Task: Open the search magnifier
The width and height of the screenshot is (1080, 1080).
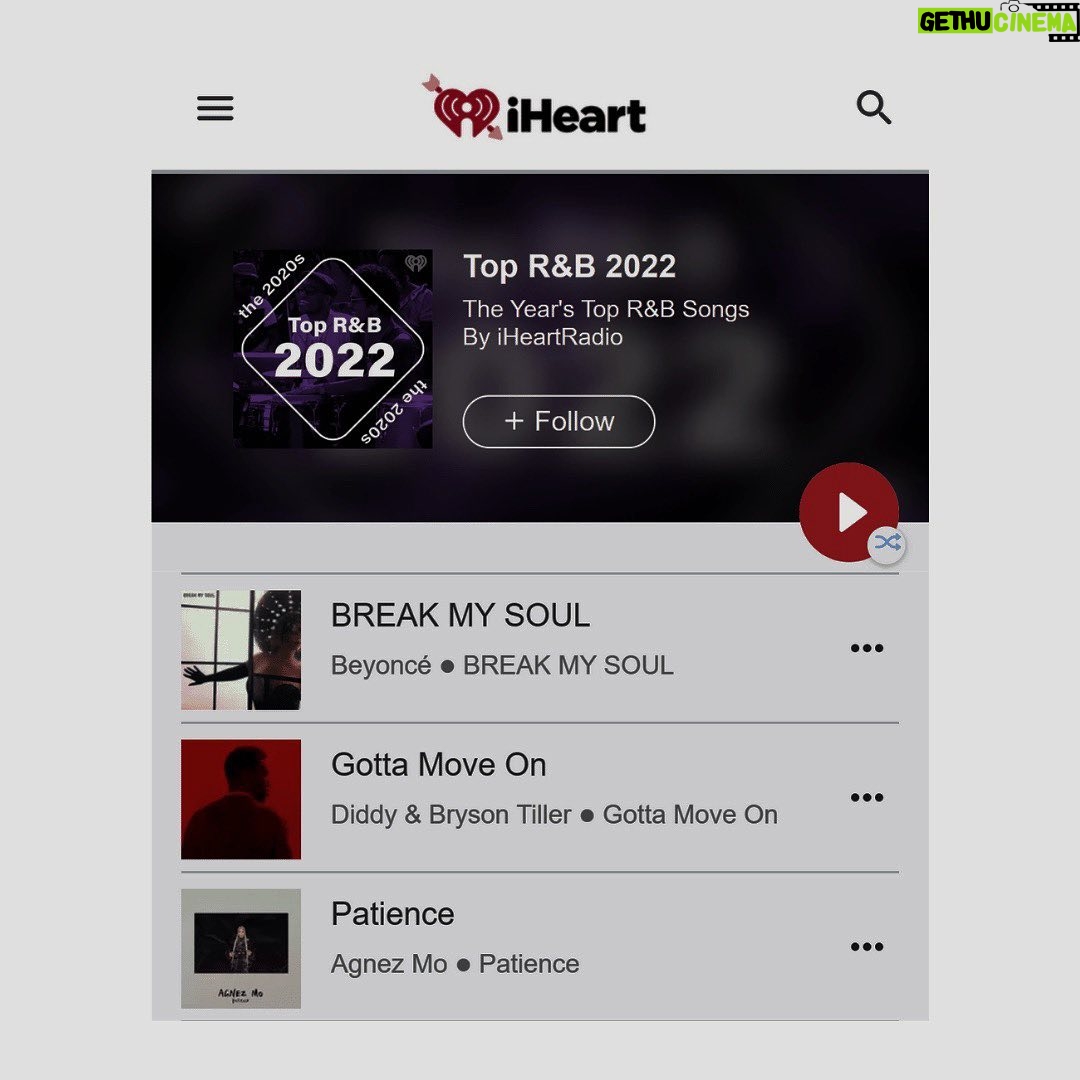Action: pyautogui.click(x=873, y=107)
